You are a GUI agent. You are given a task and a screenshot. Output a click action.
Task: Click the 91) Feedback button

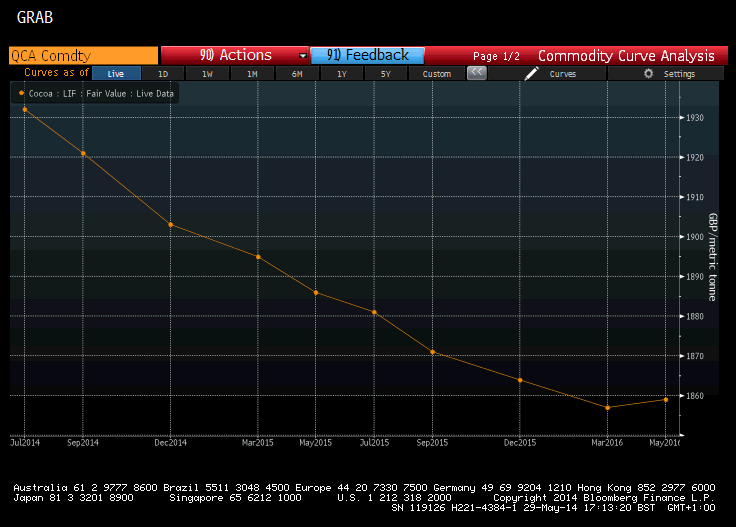(368, 55)
